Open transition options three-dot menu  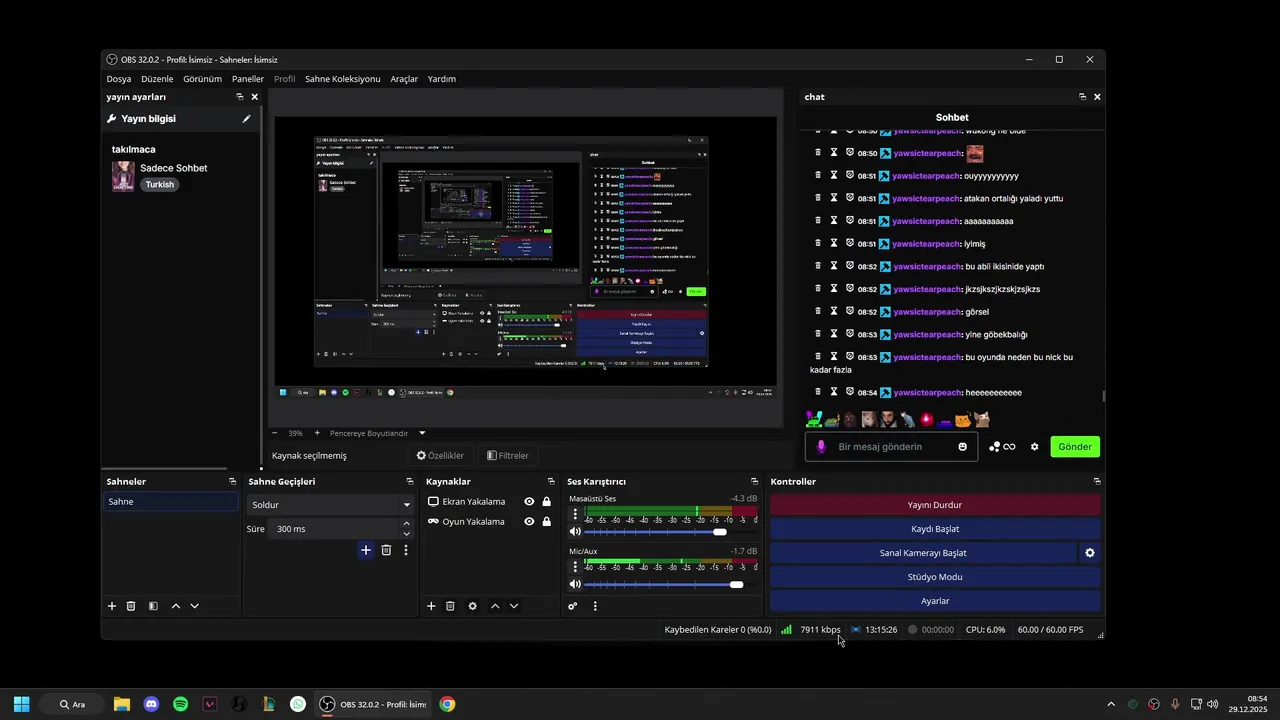405,550
